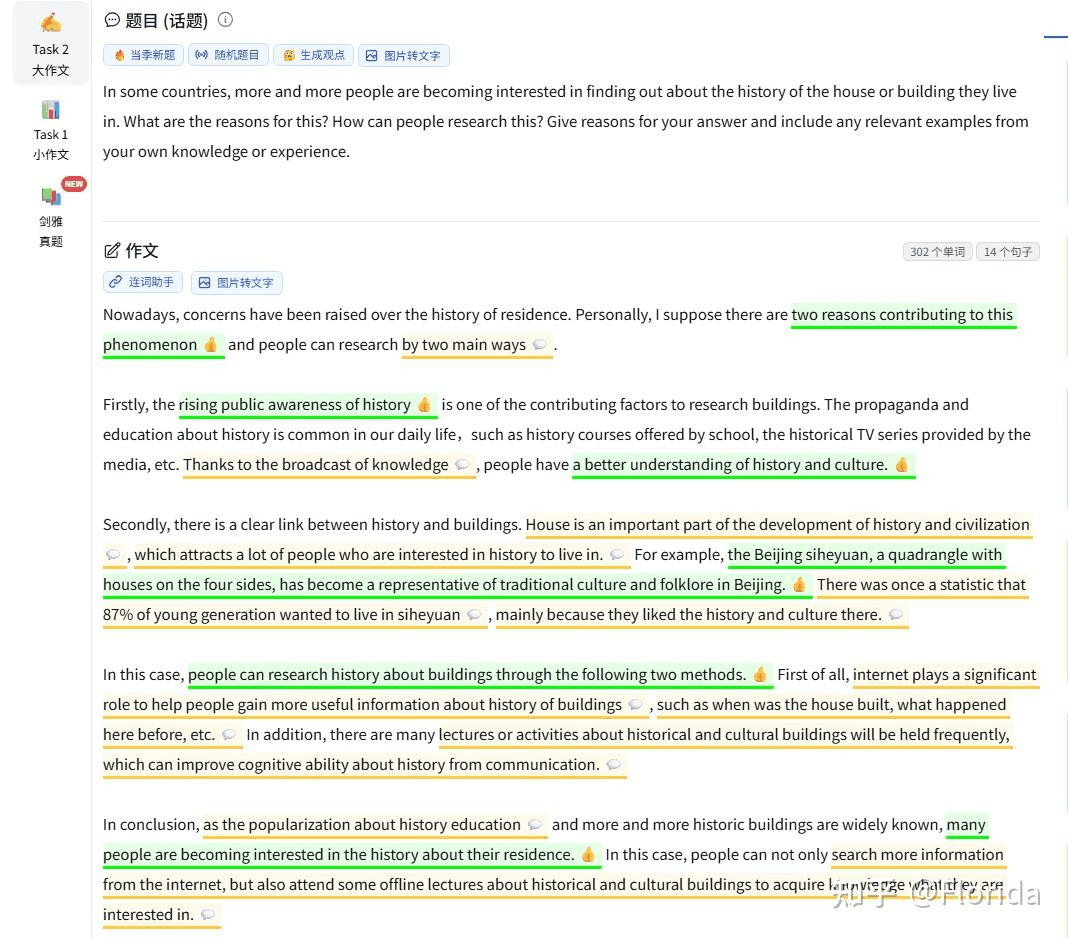Screen dimensions: 1068x938
Task: Click the 当季新题 button
Action: pos(143,55)
